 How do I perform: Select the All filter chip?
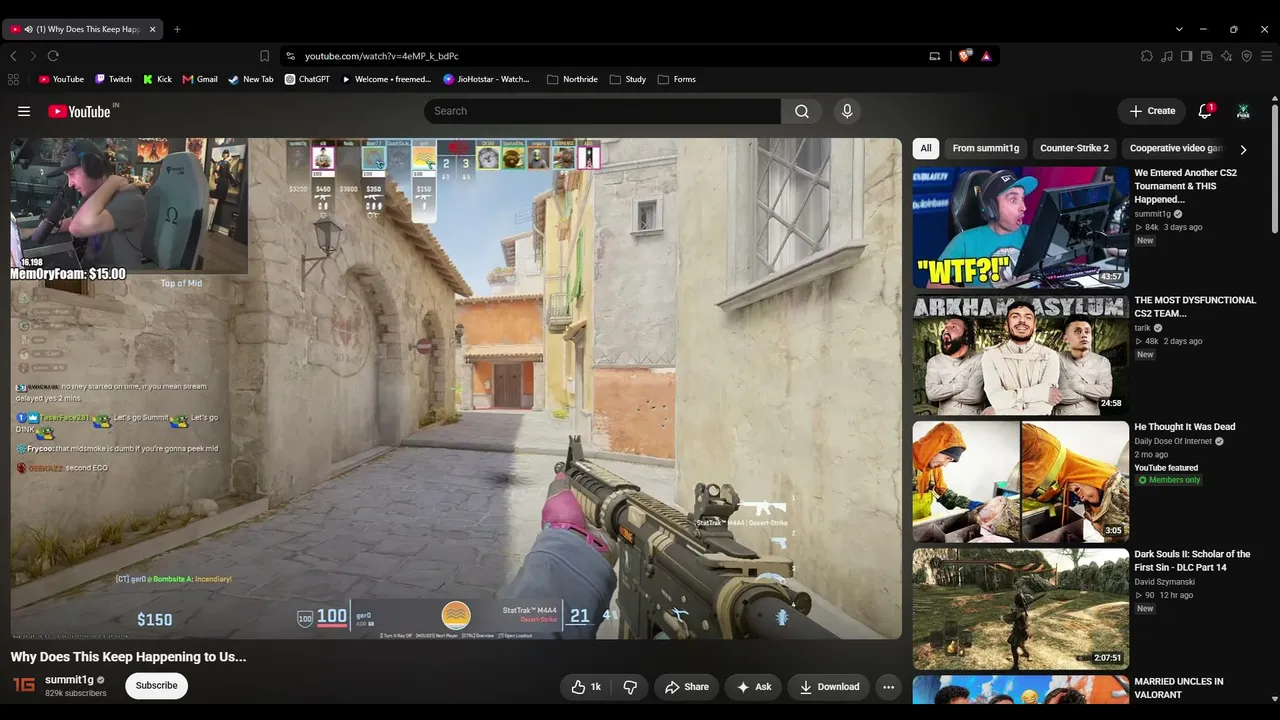click(926, 148)
